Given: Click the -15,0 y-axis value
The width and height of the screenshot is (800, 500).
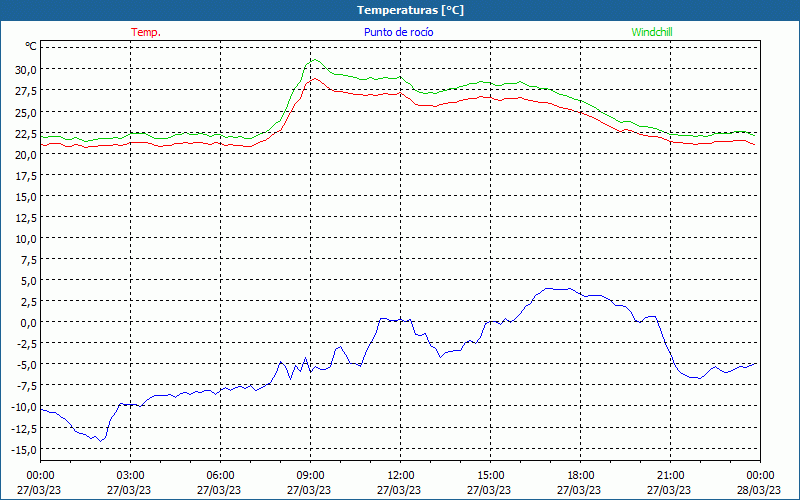Looking at the screenshot, I should click(23, 450).
